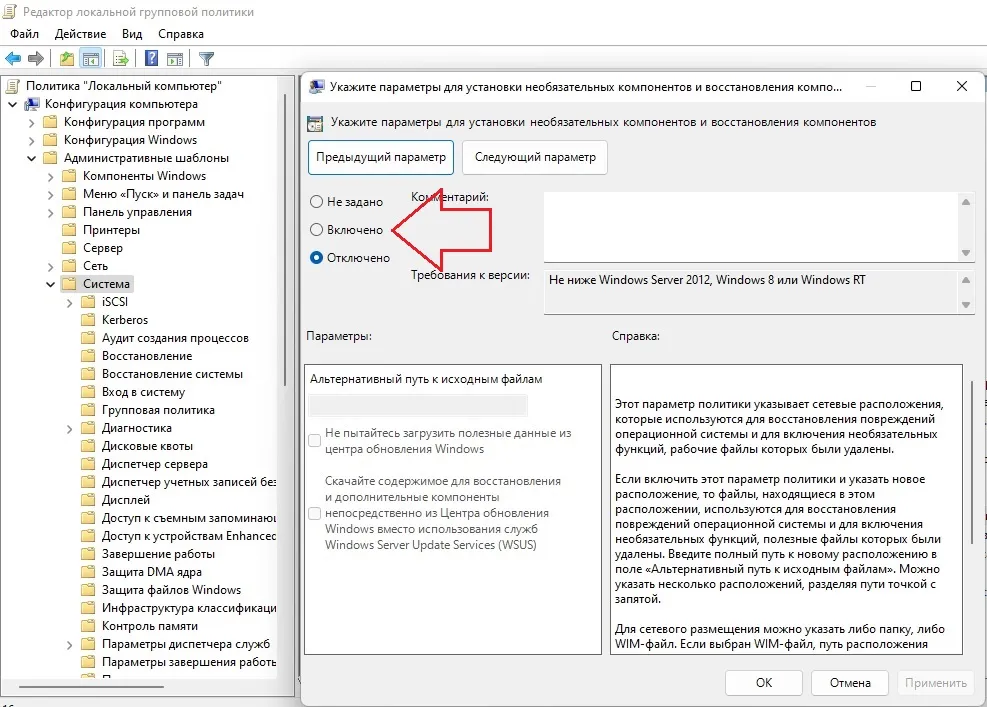The height and width of the screenshot is (707, 987).
Task: Expand the Компоненты Windows node
Action: (50, 176)
